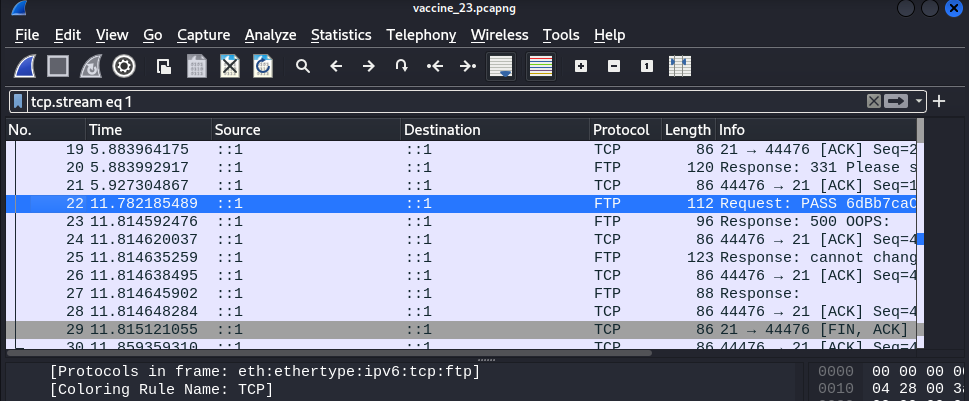Zoom out main window text
The image size is (969, 401).
[614, 66]
